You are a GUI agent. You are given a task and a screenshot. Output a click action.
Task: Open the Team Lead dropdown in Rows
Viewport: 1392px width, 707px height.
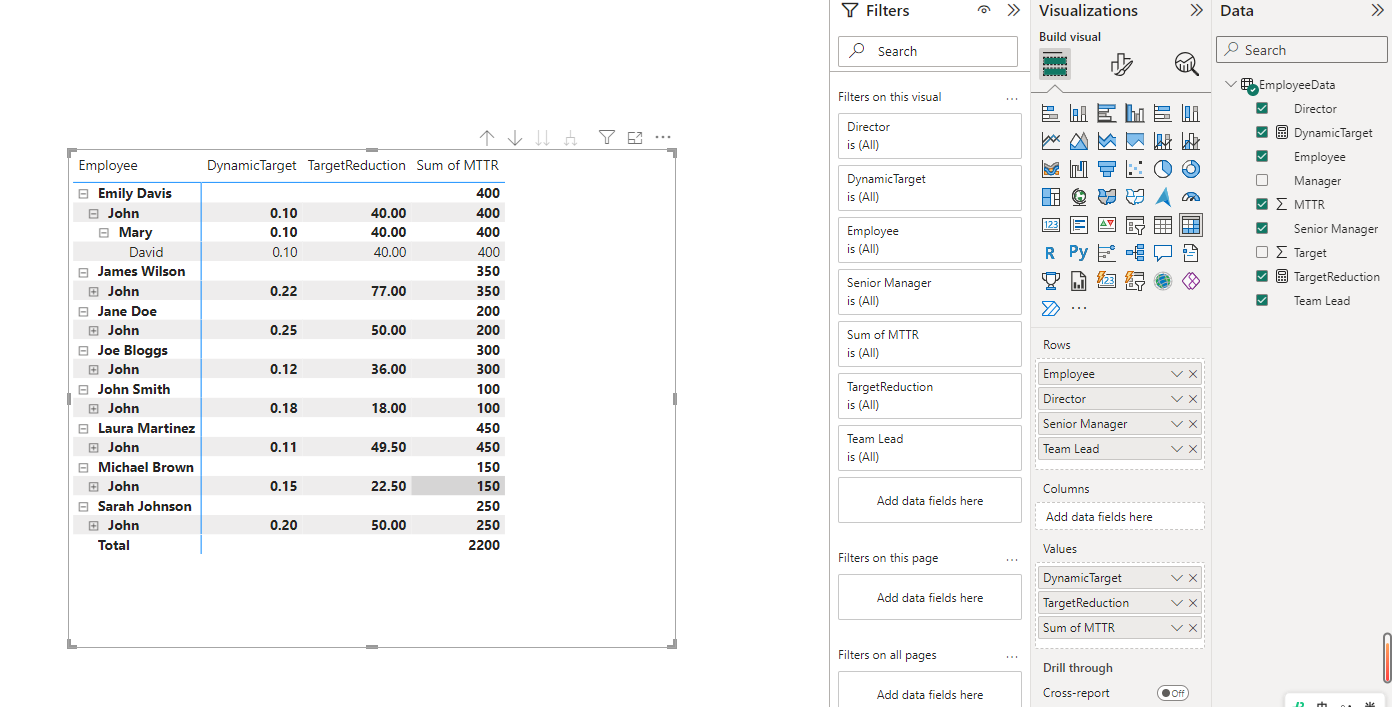click(1177, 449)
